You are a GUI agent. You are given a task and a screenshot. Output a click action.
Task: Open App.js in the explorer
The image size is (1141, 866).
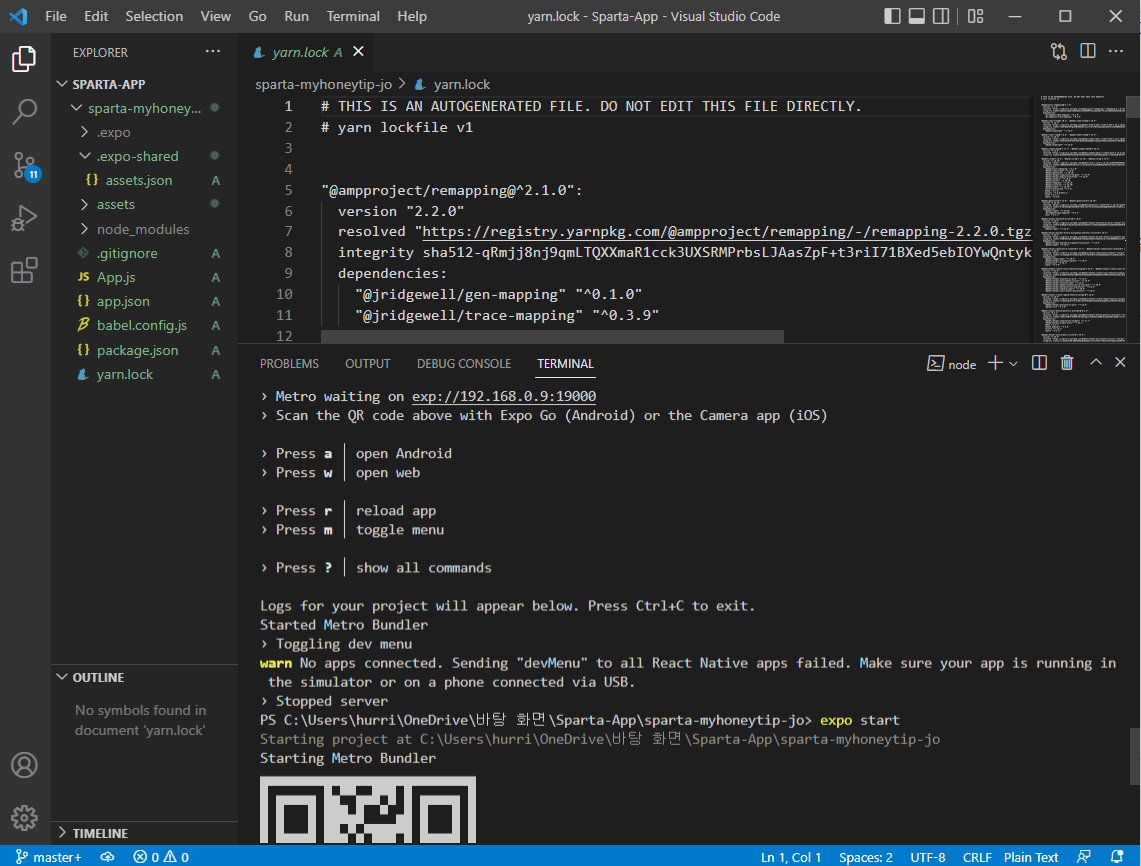(145, 277)
